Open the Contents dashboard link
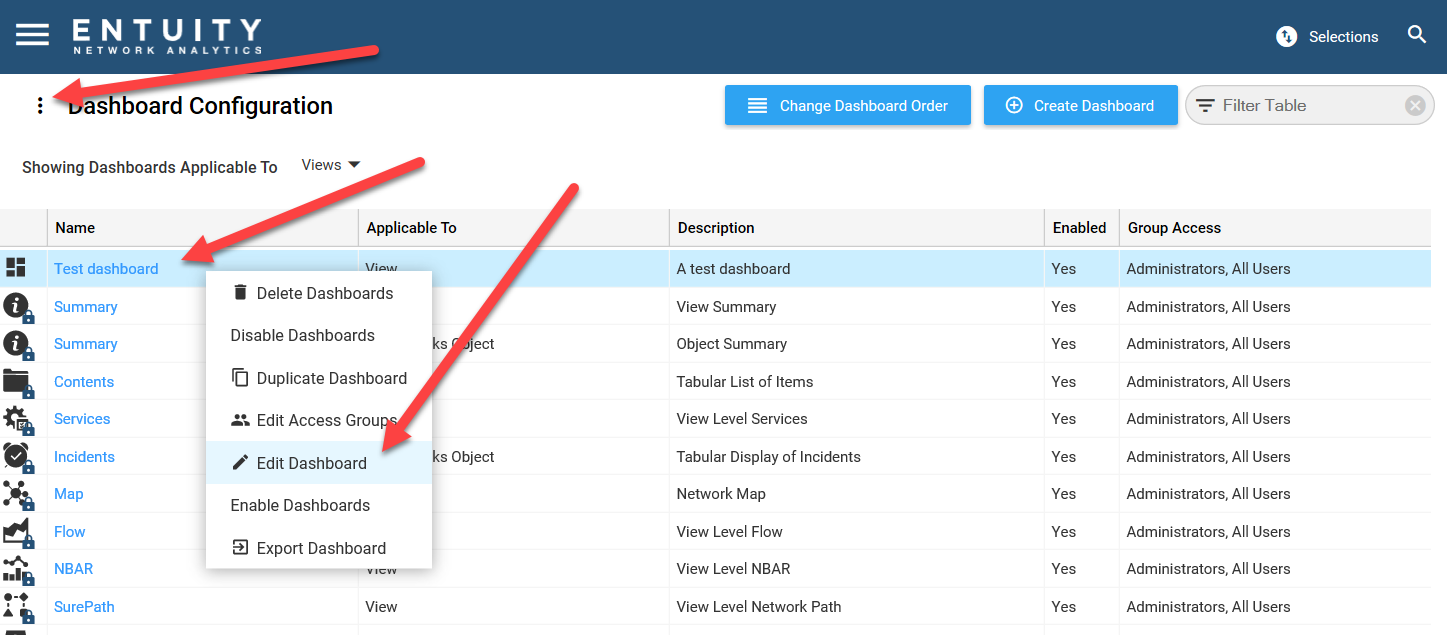Viewport: 1447px width, 635px height. (x=84, y=382)
